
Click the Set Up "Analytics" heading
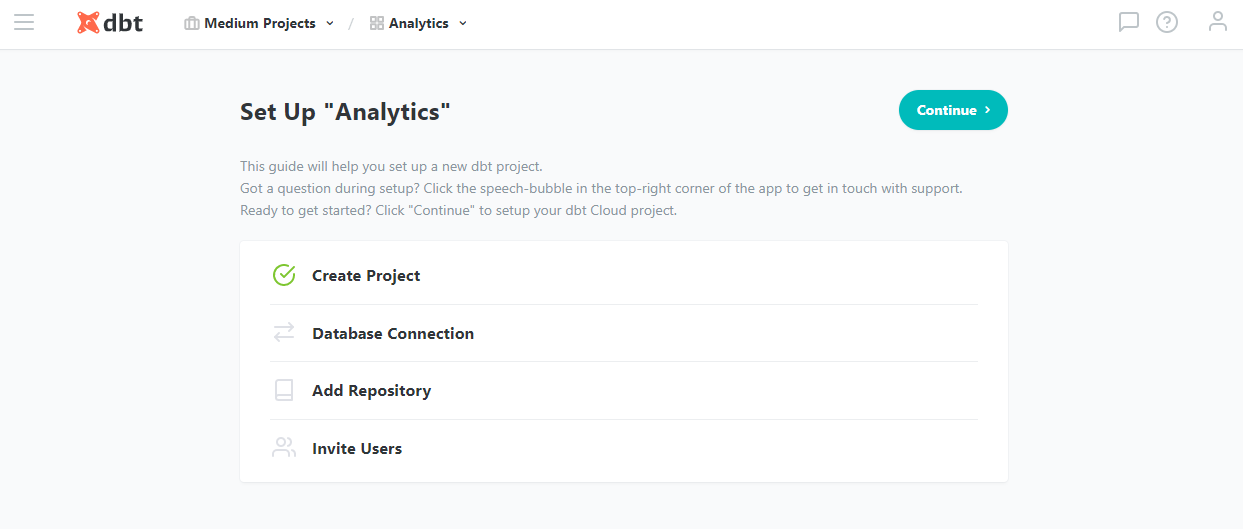pos(346,112)
